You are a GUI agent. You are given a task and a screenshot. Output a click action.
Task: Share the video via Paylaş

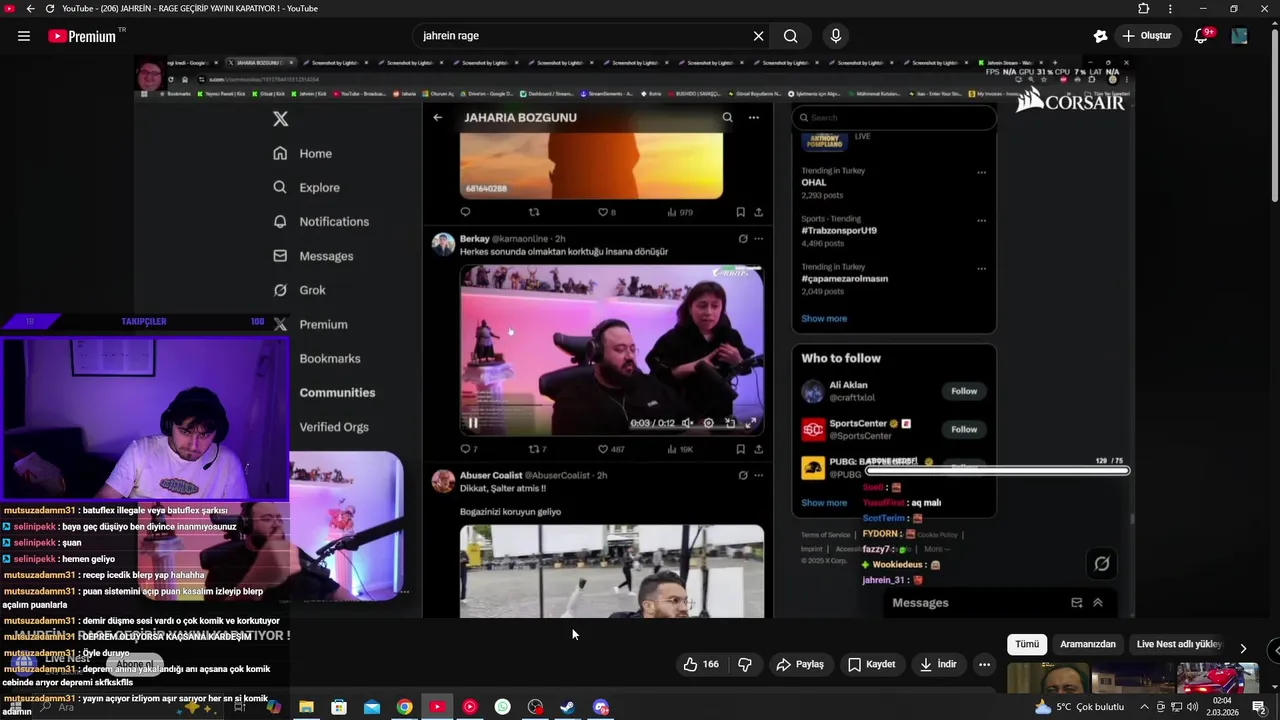800,664
